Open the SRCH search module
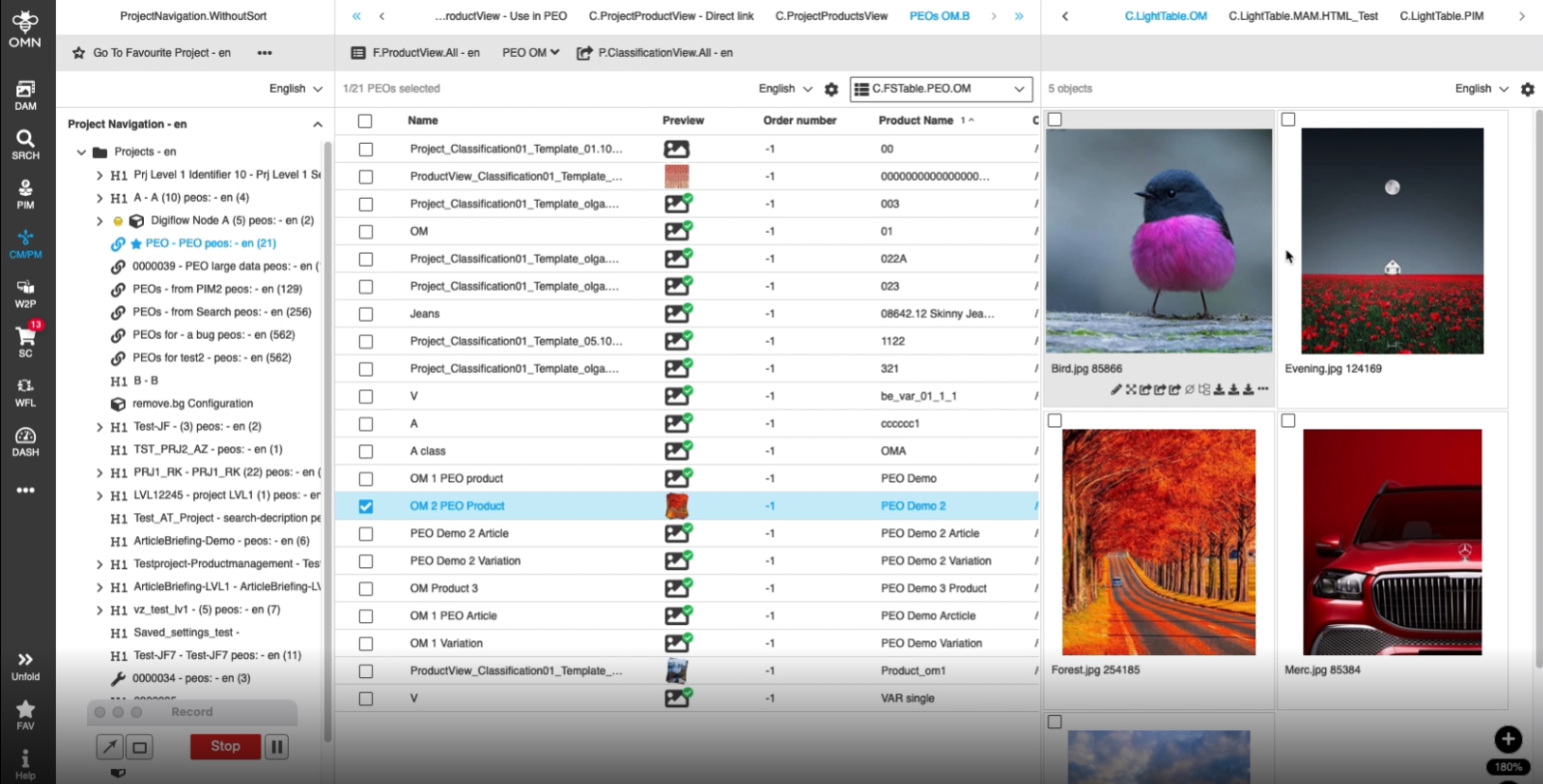Screen dimensions: 1543x784 26,144
